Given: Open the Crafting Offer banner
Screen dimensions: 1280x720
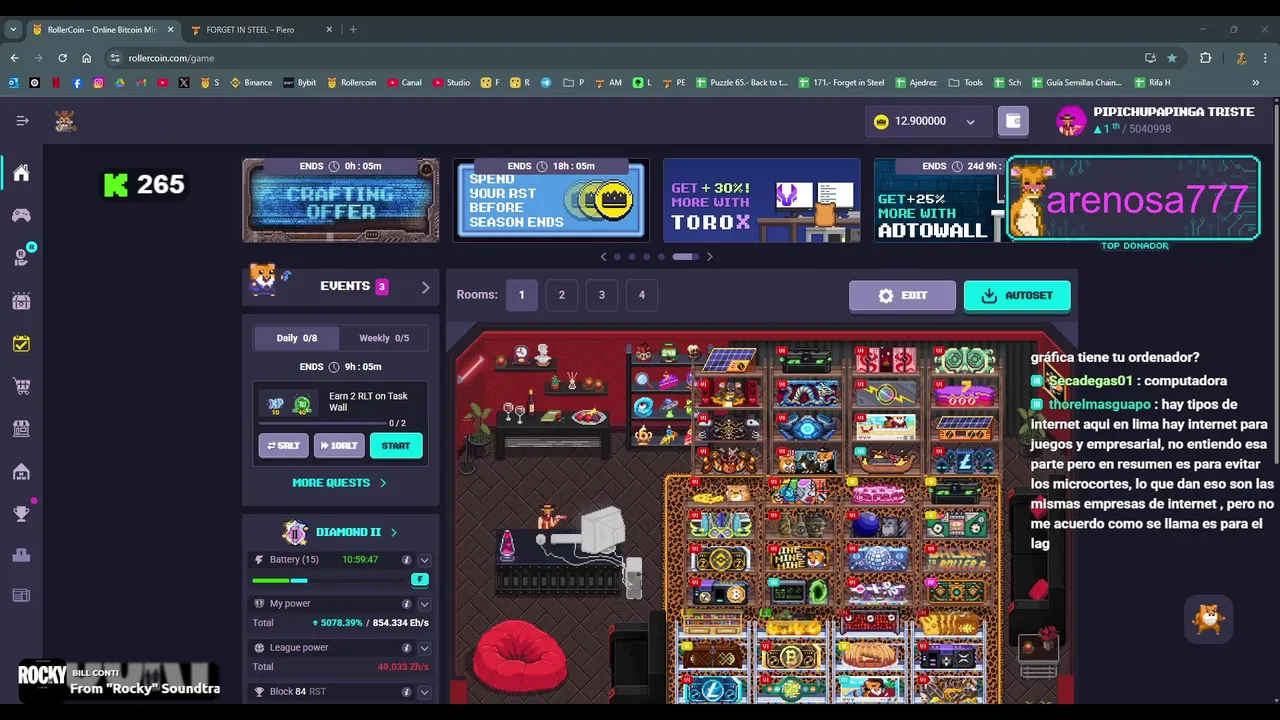Looking at the screenshot, I should click(340, 200).
